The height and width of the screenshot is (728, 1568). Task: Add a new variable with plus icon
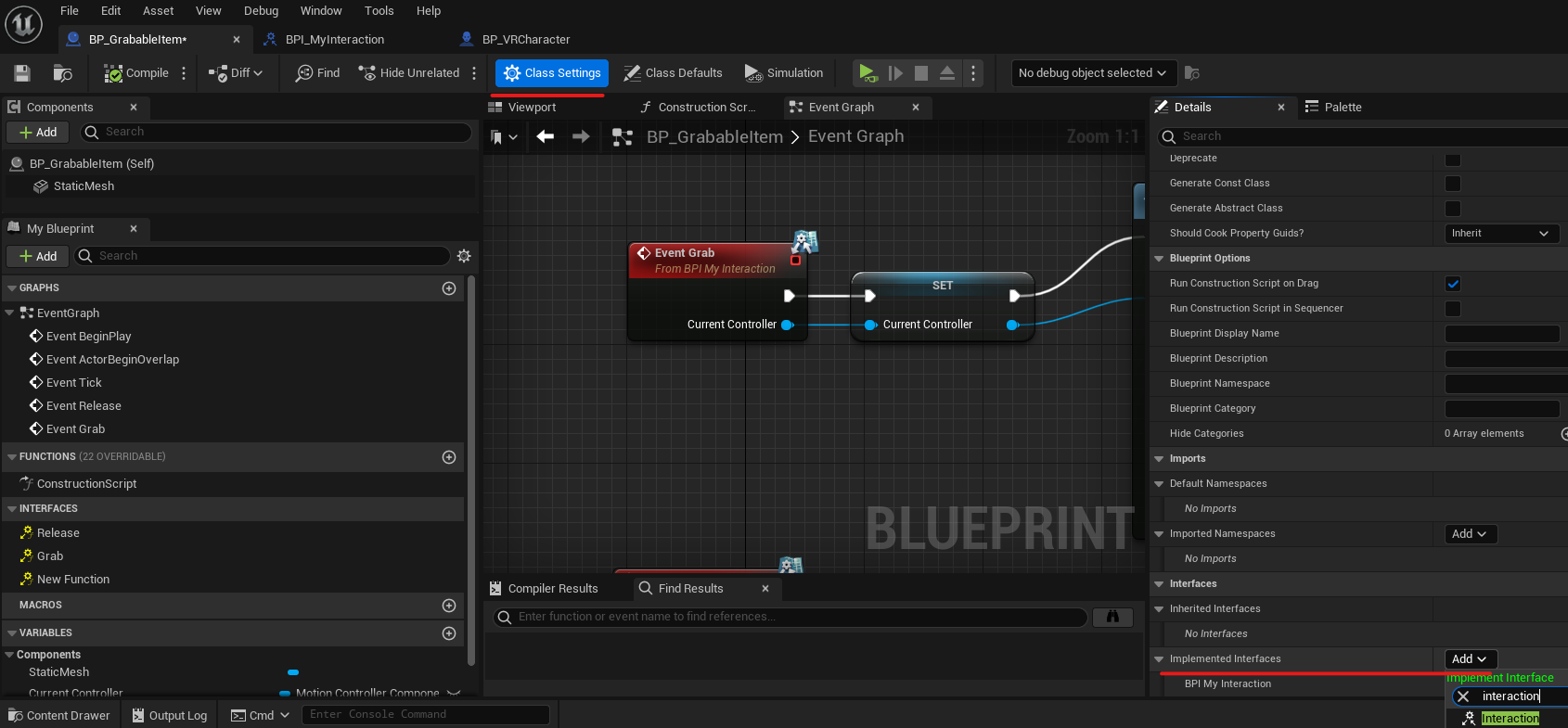click(x=449, y=633)
